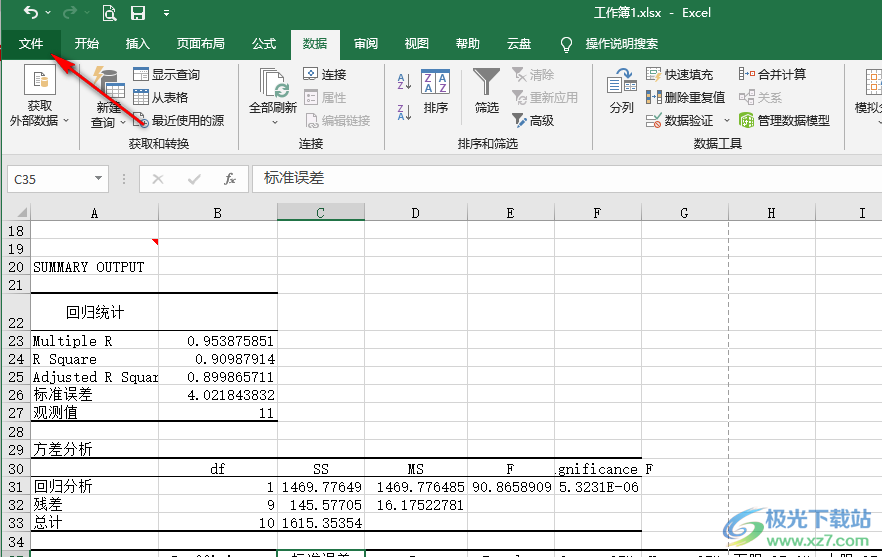Click the 残差 MS value 16.17522781

click(x=416, y=505)
